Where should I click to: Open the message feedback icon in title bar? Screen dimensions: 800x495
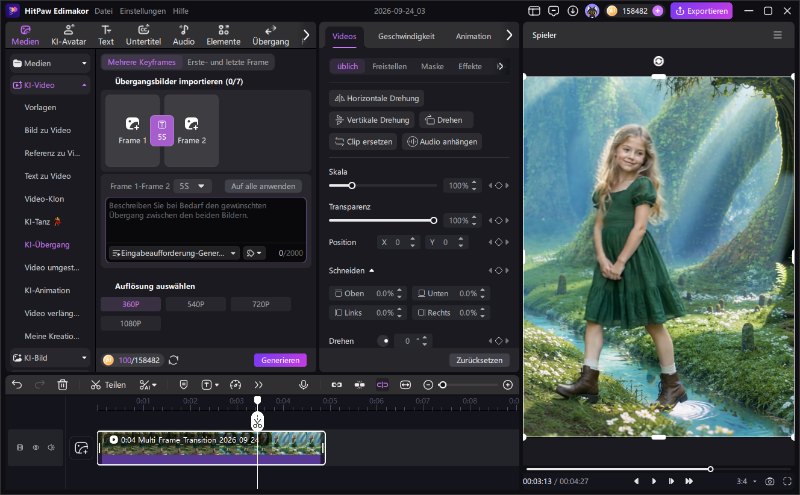(554, 11)
